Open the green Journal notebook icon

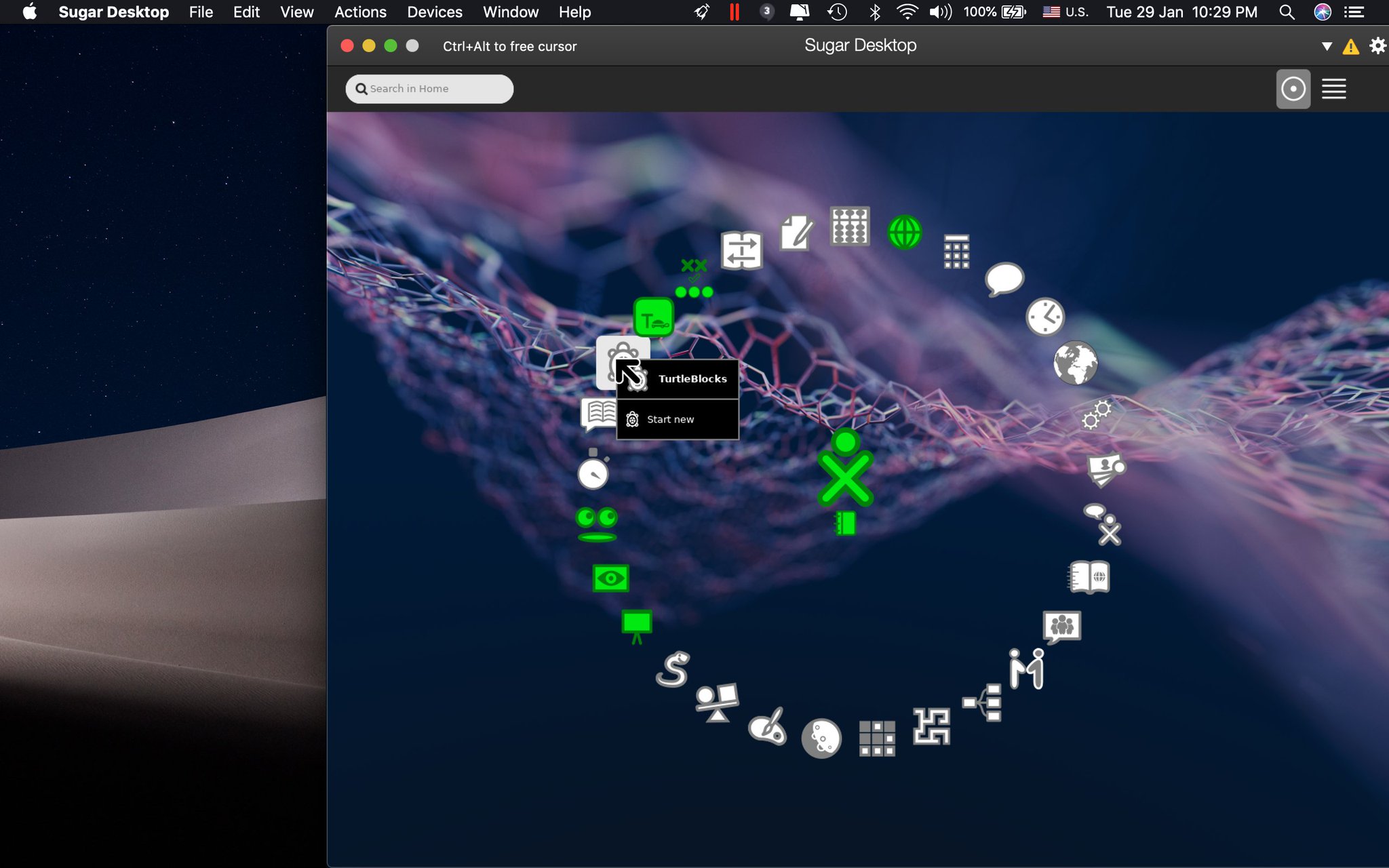point(845,524)
